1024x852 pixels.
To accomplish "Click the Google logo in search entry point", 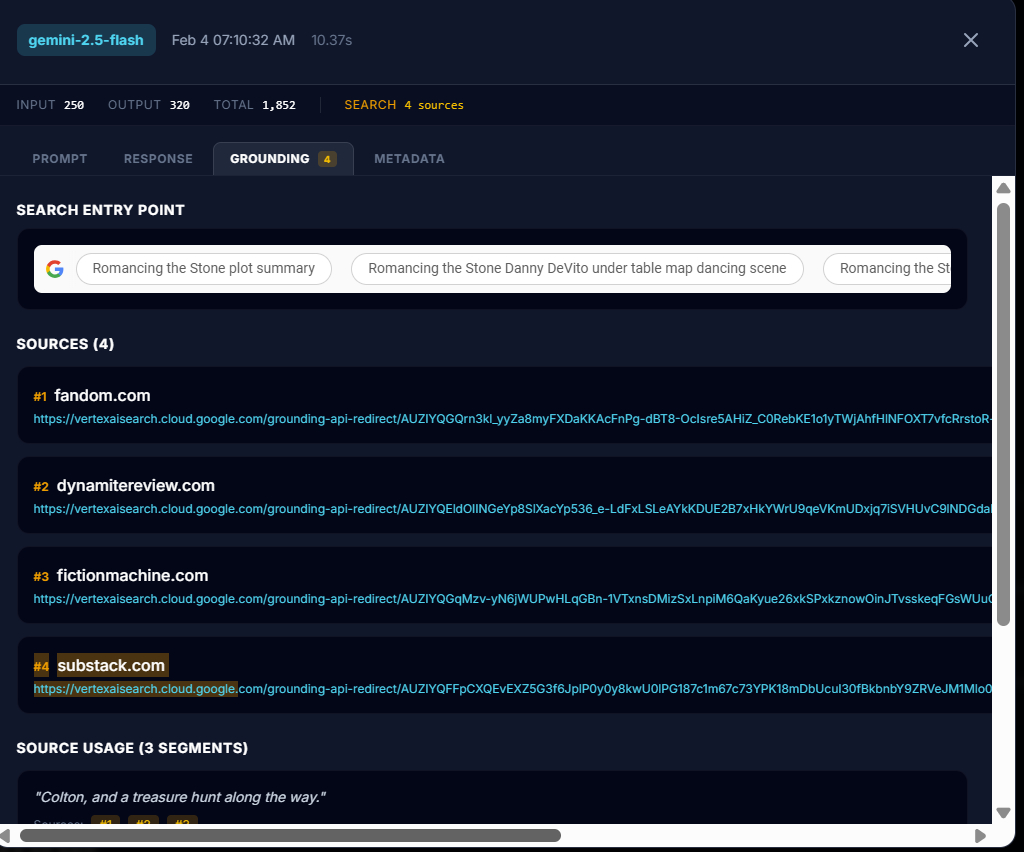I will 55,269.
